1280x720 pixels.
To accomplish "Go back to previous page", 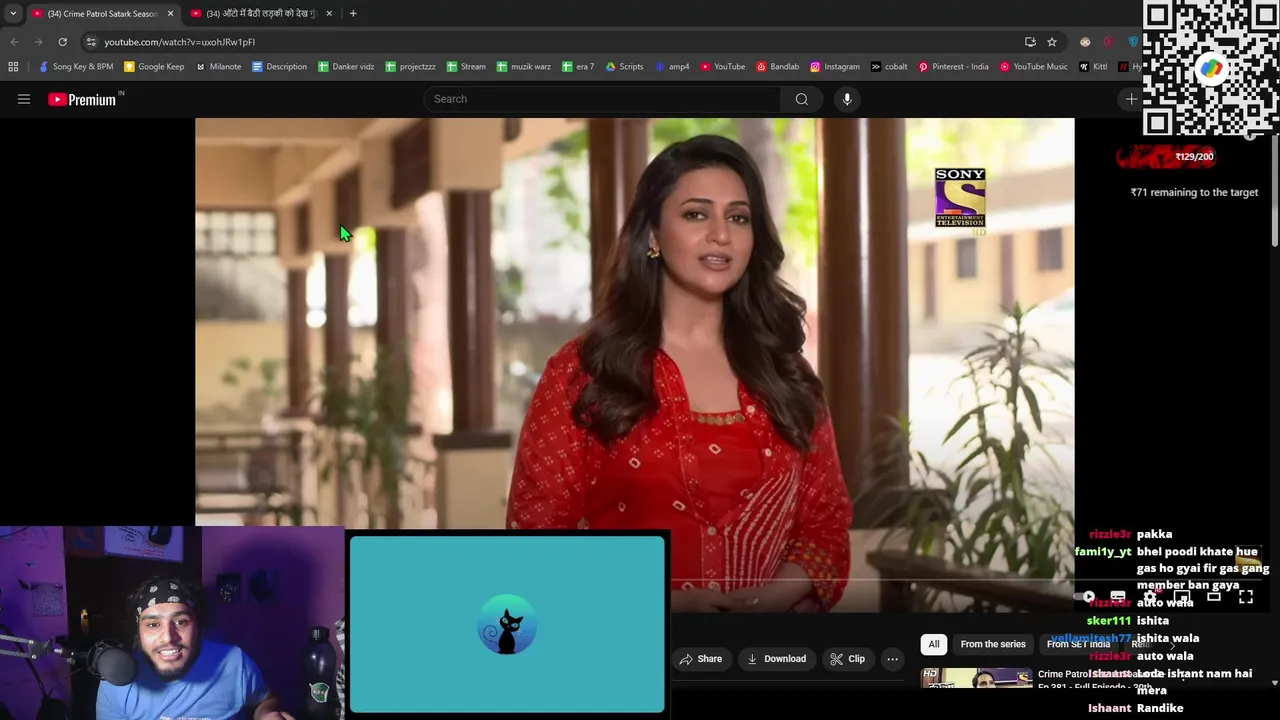I will (14, 42).
